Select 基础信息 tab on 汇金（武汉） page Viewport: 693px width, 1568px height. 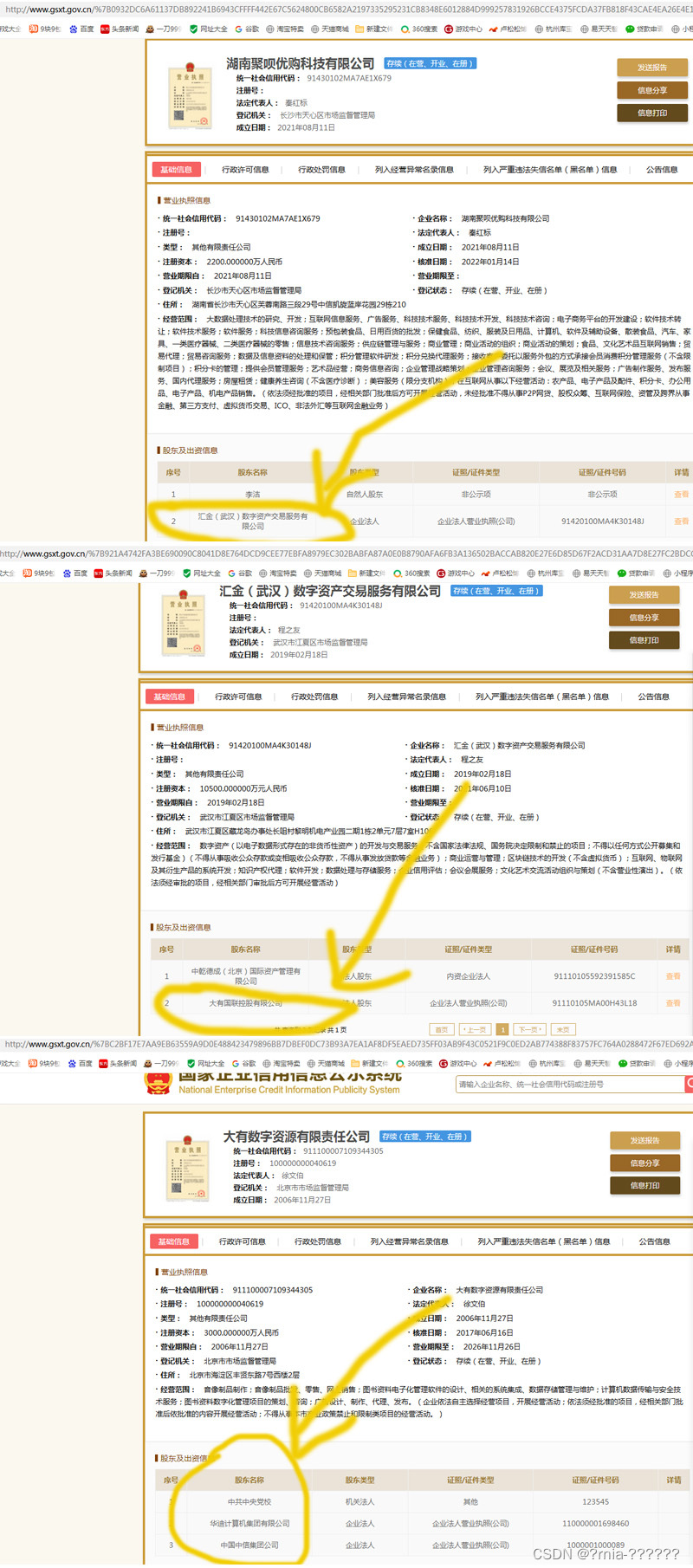[169, 697]
